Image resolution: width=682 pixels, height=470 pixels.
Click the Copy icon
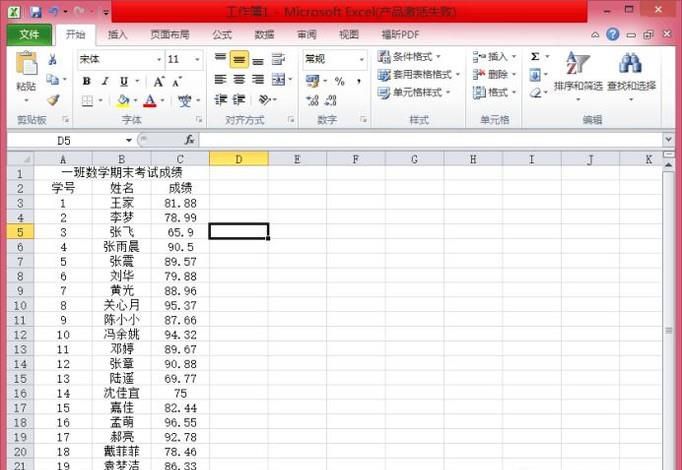[x=53, y=79]
